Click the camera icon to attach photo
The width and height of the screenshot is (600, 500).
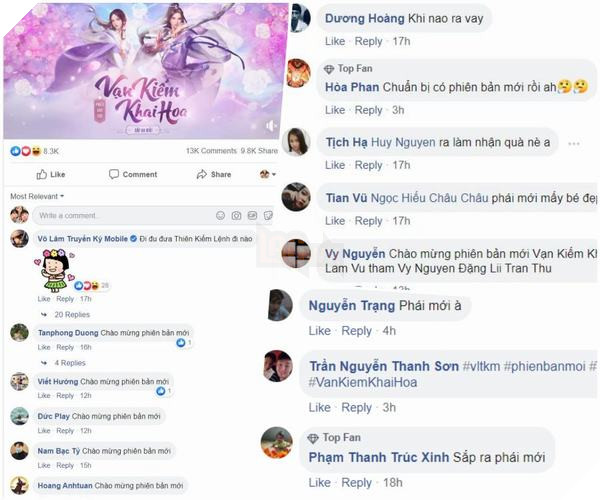pos(236,216)
